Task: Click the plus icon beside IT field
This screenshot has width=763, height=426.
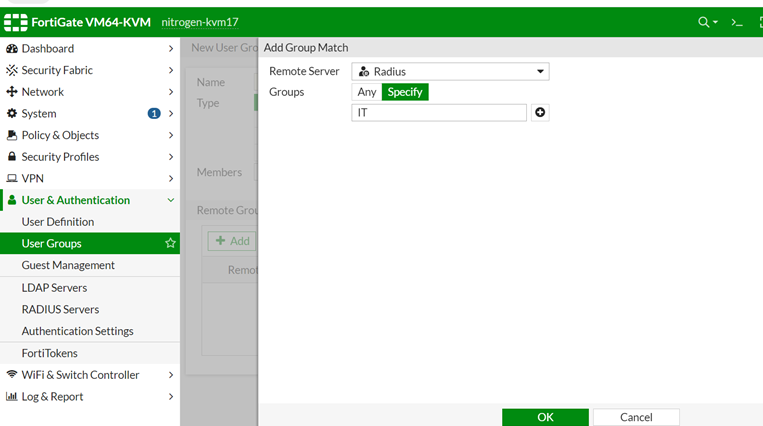Action: pos(540,113)
